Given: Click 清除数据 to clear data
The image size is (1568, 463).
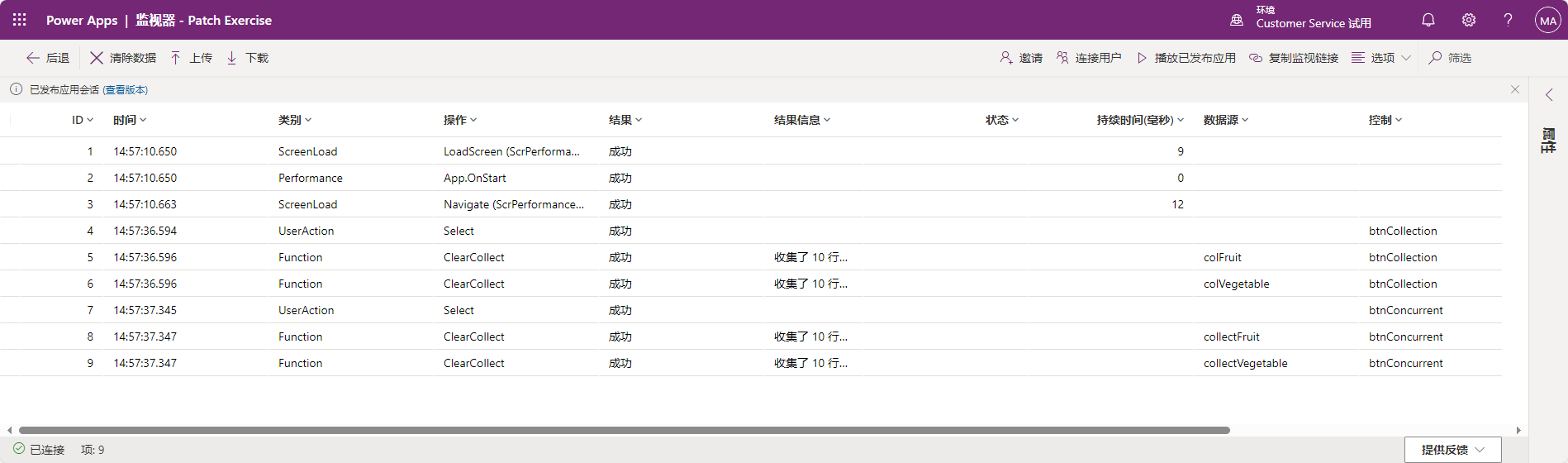Looking at the screenshot, I should coord(123,58).
